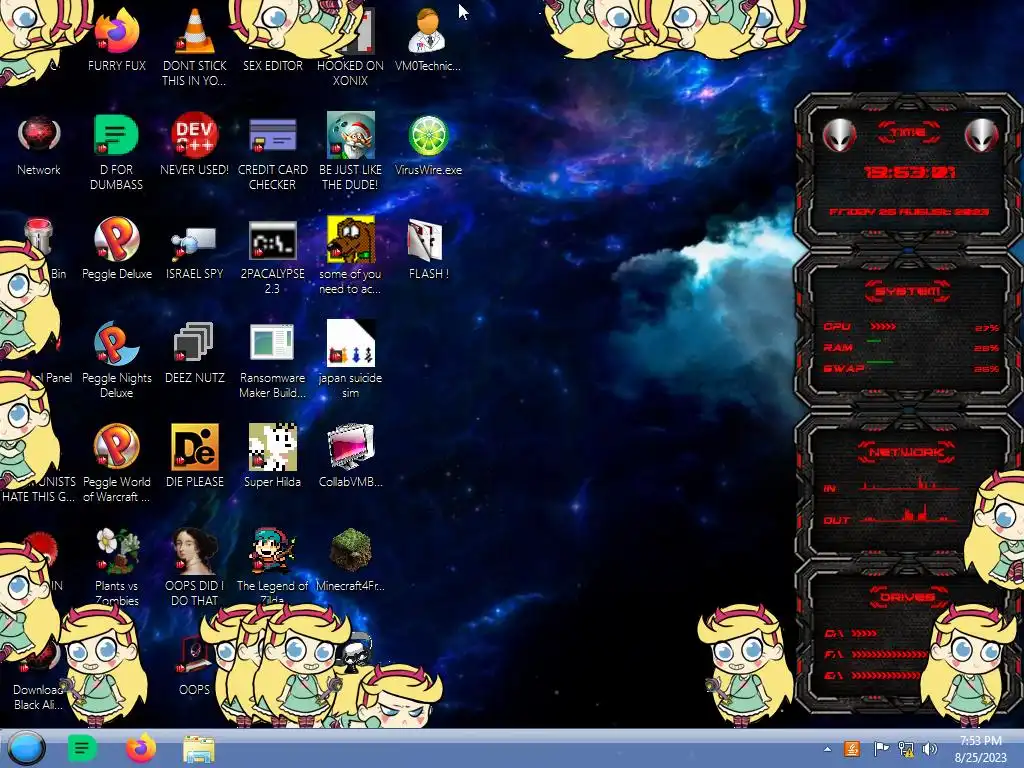Image resolution: width=1024 pixels, height=768 pixels.
Task: Click the SYSTEM header on the widget
Action: (x=908, y=291)
